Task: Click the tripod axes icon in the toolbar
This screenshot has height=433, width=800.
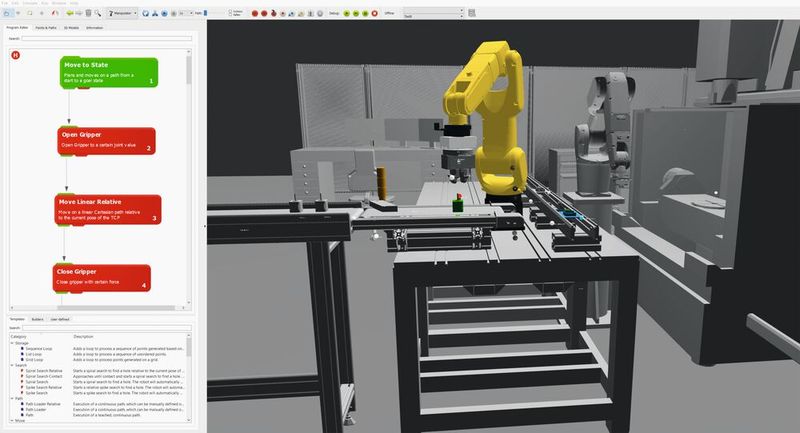Action: pyautogui.click(x=155, y=13)
